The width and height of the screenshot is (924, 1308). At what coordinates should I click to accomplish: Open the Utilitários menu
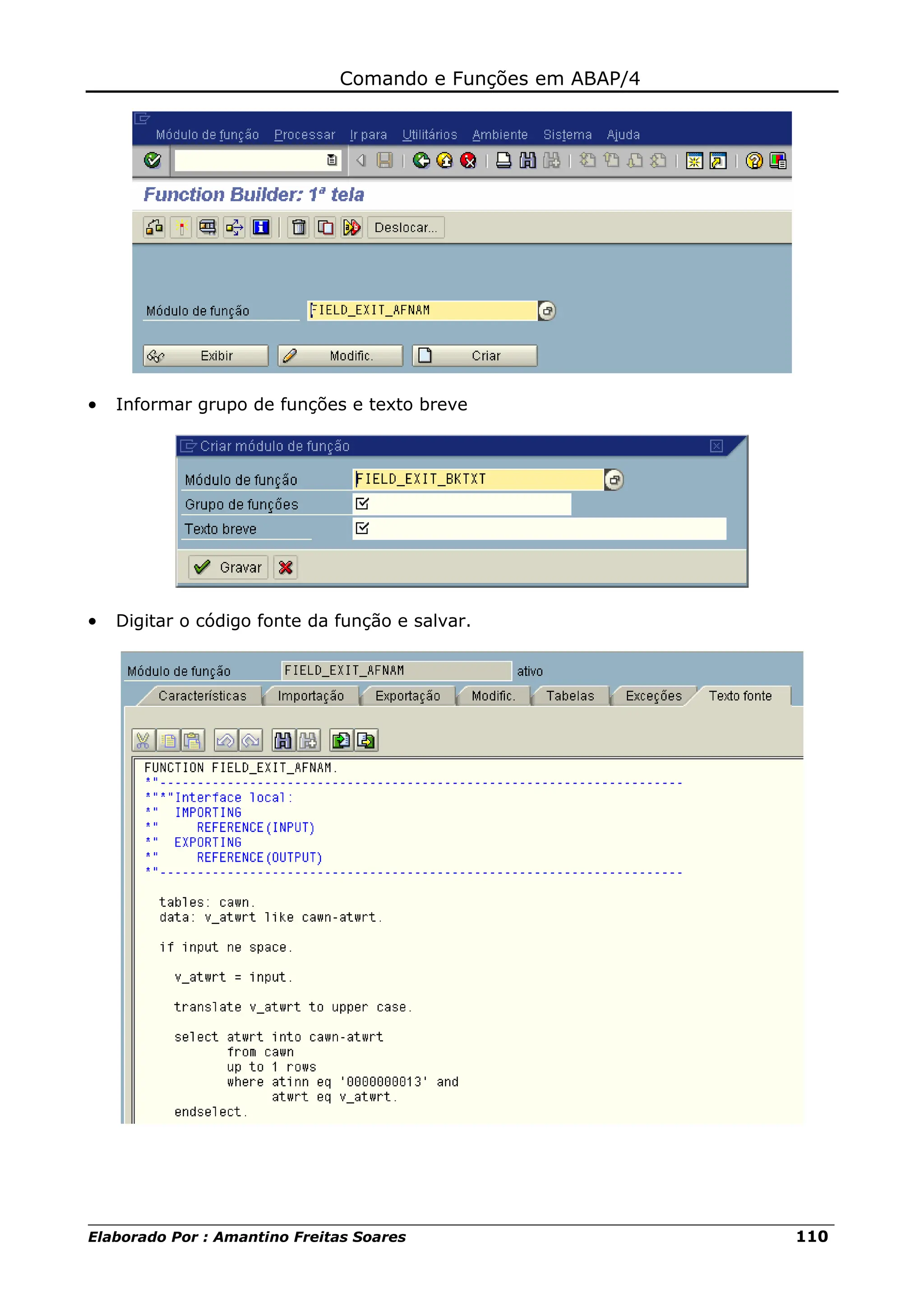[x=429, y=135]
